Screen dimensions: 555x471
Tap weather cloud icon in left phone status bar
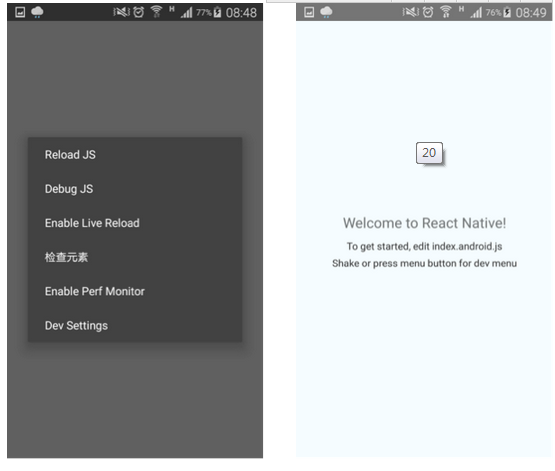click(x=37, y=12)
